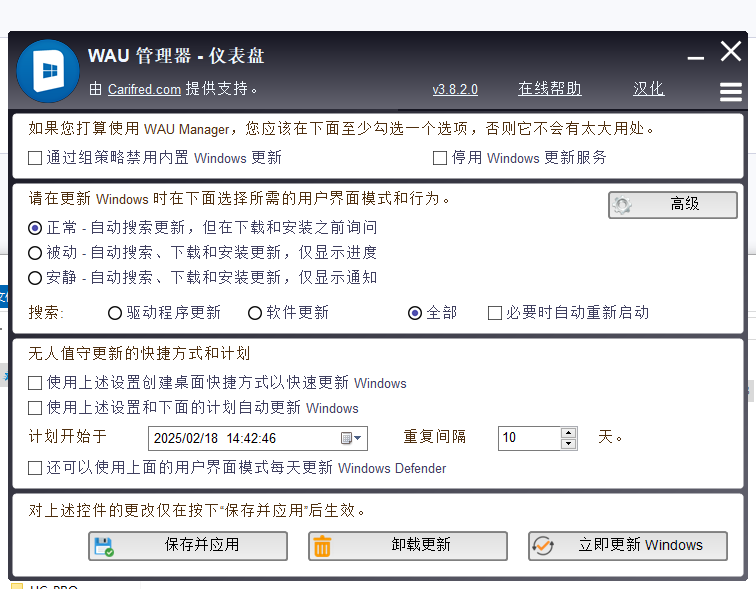Toggle 必要时自动重新启动 checkbox

point(495,313)
